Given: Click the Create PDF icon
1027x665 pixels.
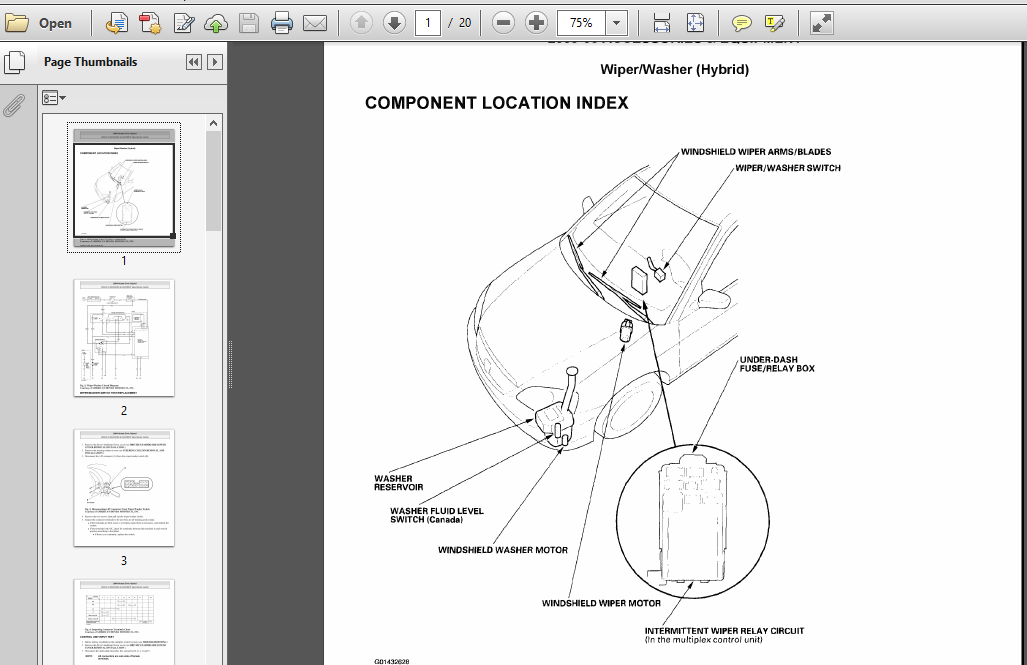Looking at the screenshot, I should pyautogui.click(x=150, y=24).
